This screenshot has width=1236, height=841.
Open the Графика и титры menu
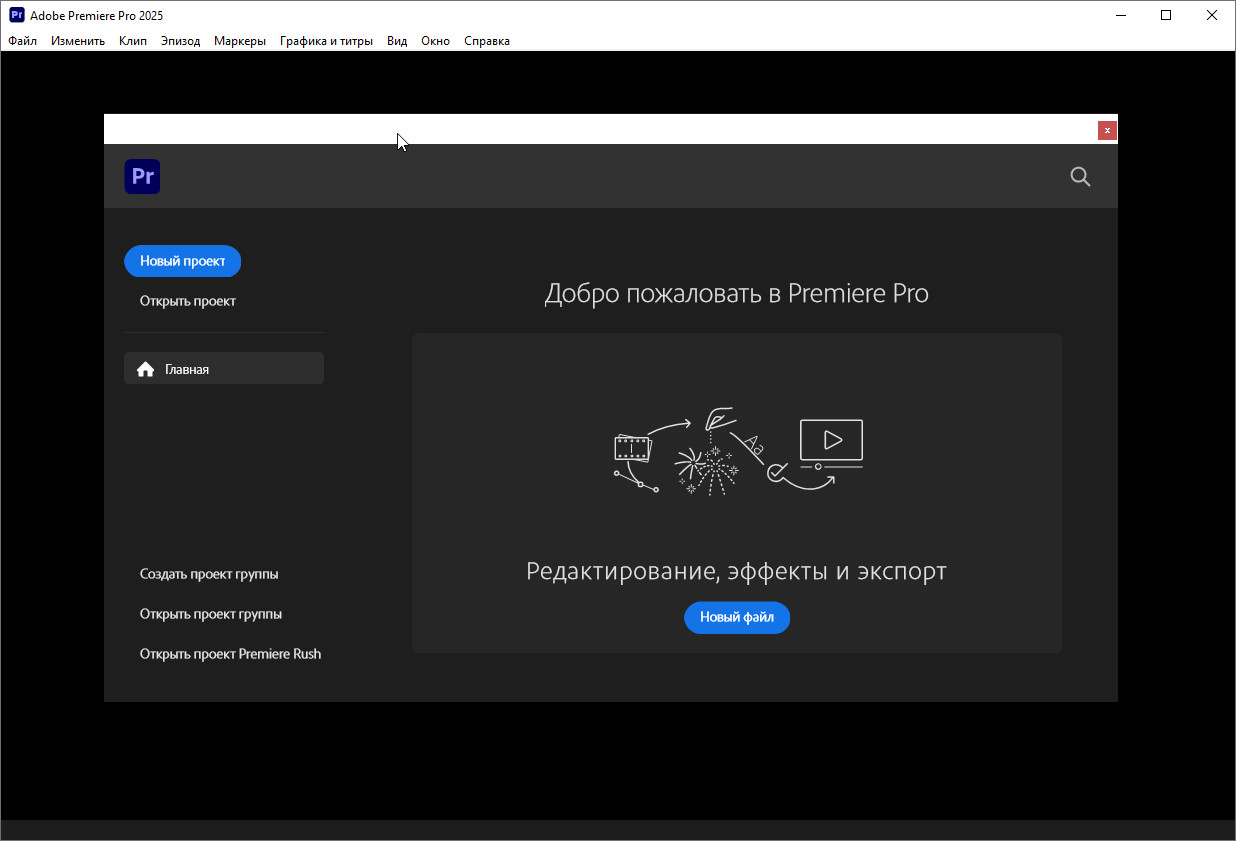point(326,41)
